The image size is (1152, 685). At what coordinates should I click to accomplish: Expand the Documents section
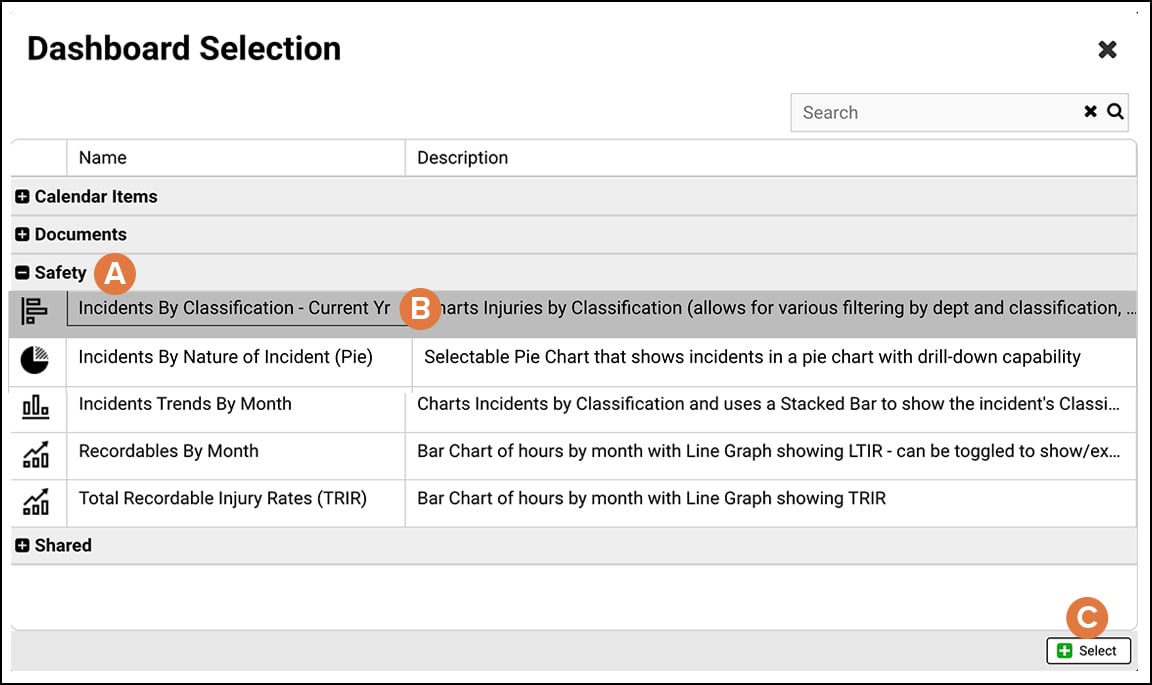point(21,234)
